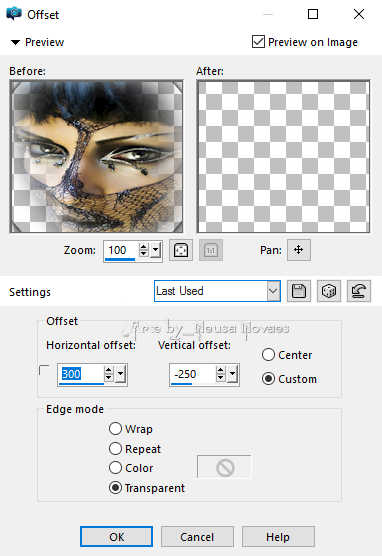This screenshot has height=556, width=382.
Task: Choose the Repeat edge mode
Action: pos(115,449)
